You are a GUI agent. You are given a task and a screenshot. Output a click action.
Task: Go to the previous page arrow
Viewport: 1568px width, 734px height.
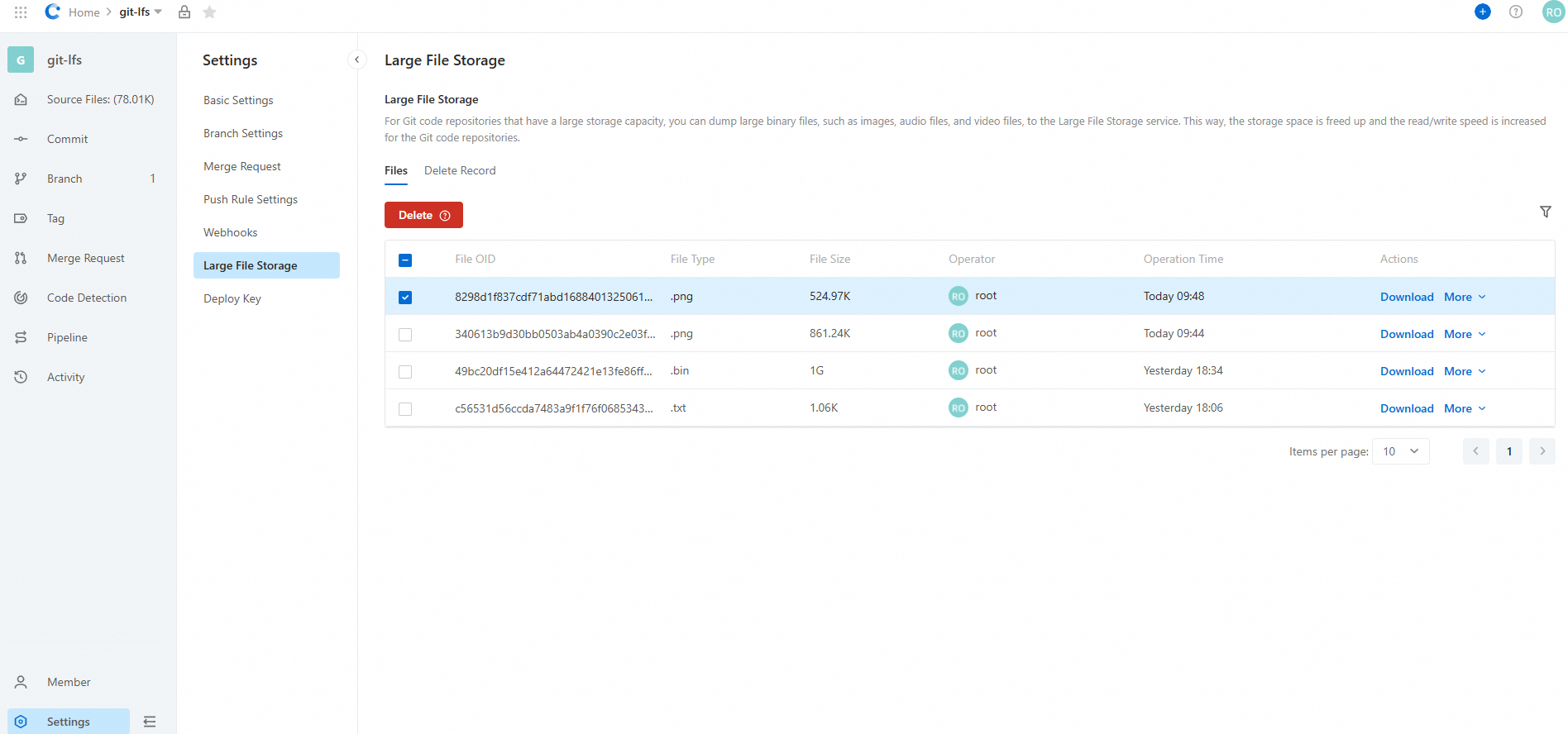[1476, 451]
